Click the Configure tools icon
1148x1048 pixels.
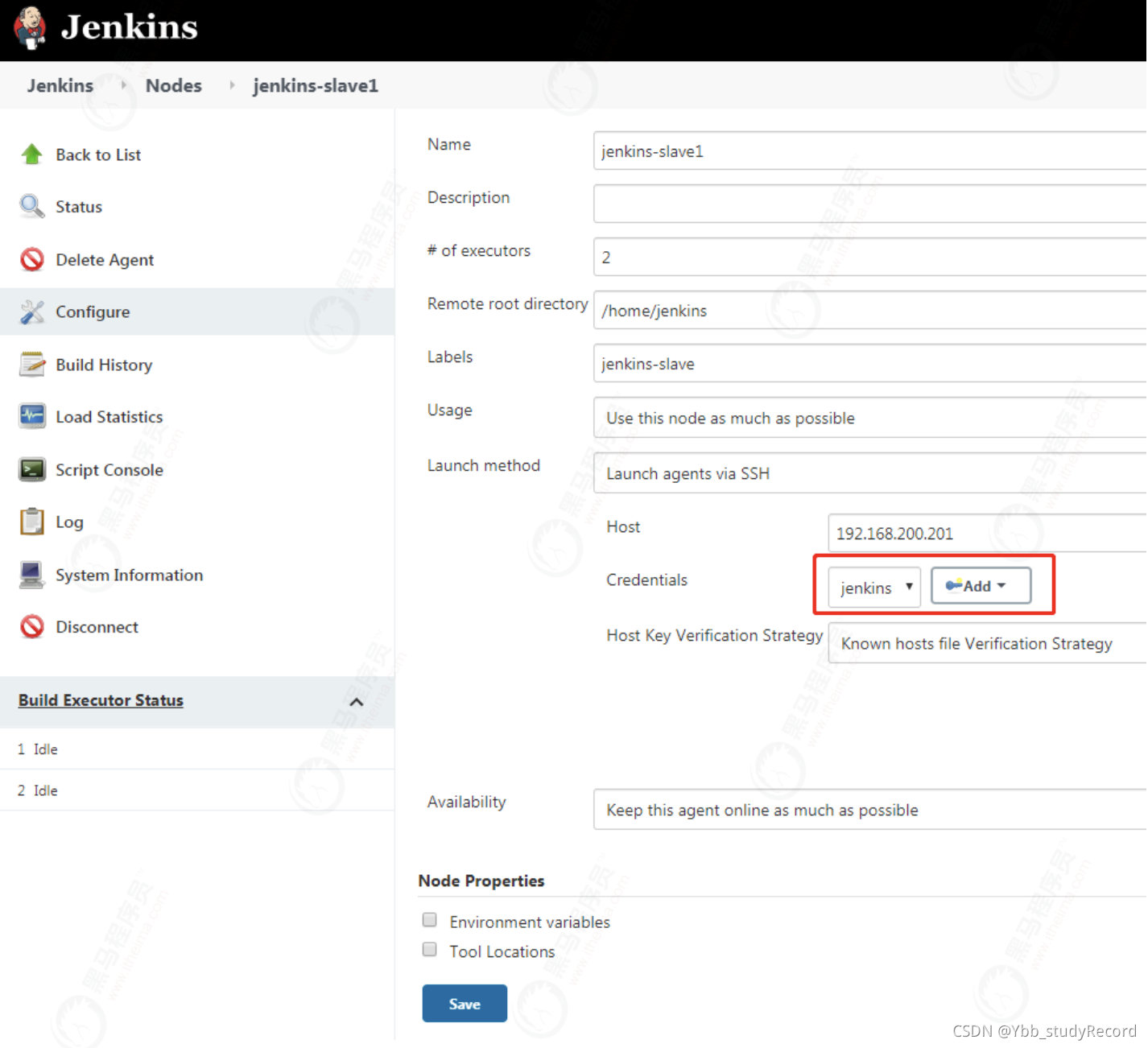pyautogui.click(x=32, y=312)
